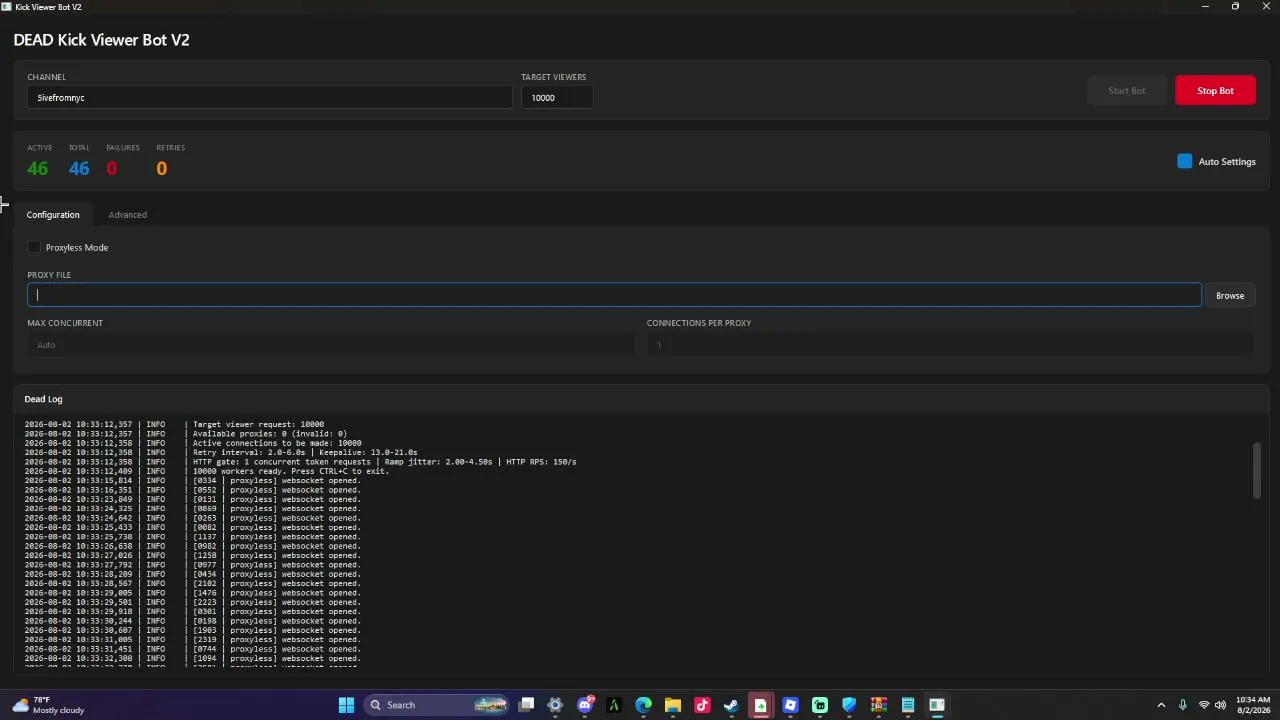1280x720 pixels.
Task: Click the Target Viewers field
Action: (557, 97)
